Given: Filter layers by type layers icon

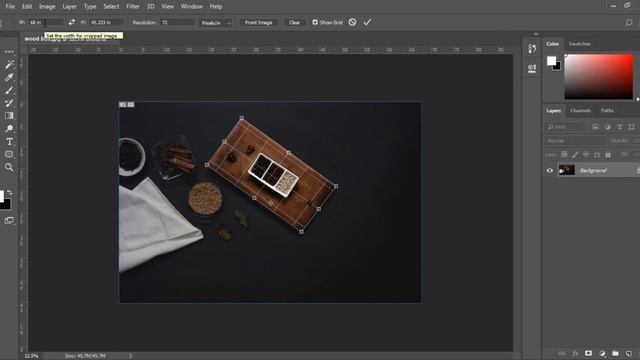Looking at the screenshot, I should coord(620,127).
